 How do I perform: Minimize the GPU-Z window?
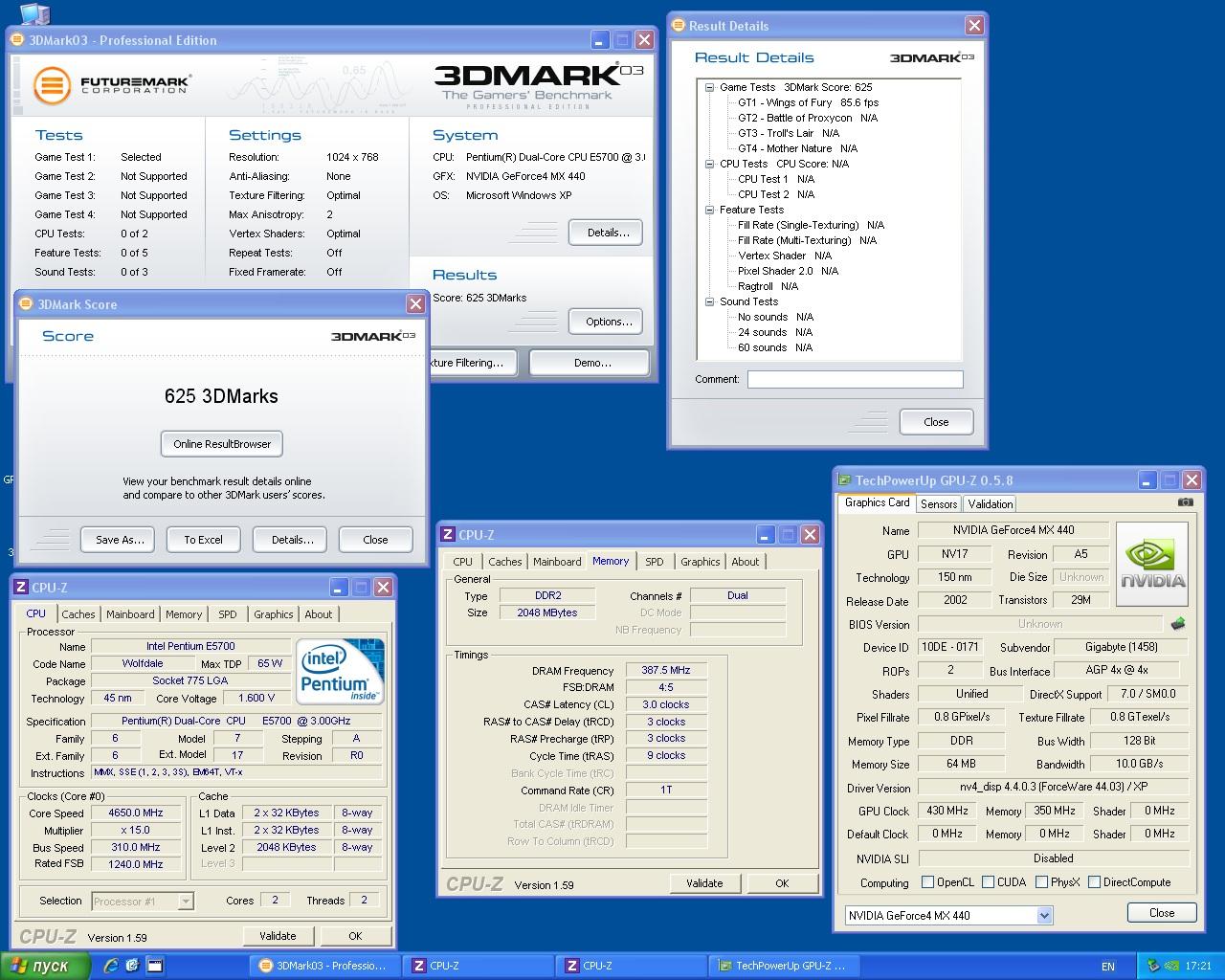point(1146,480)
